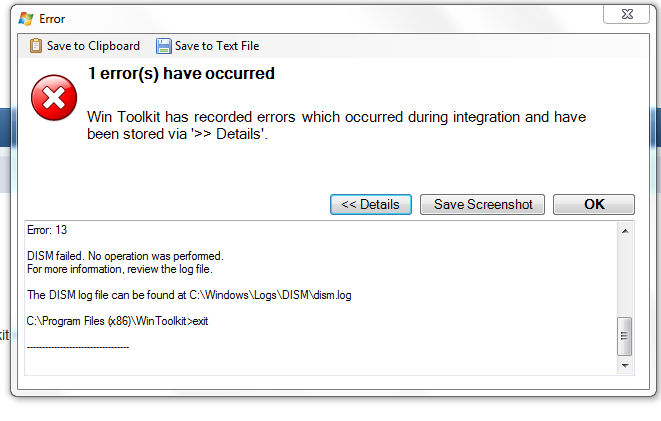The height and width of the screenshot is (421, 661).
Task: Click the scrollbar thumb in the details pane
Action: tap(625, 336)
